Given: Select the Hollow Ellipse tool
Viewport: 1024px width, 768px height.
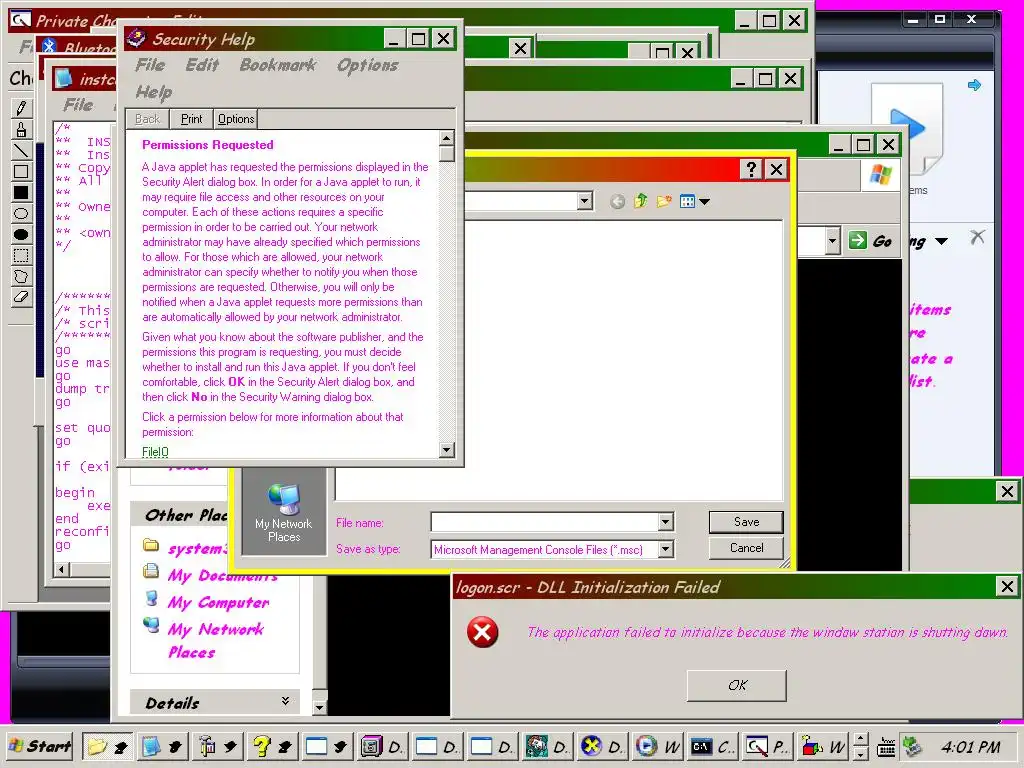Looking at the screenshot, I should pos(21,213).
